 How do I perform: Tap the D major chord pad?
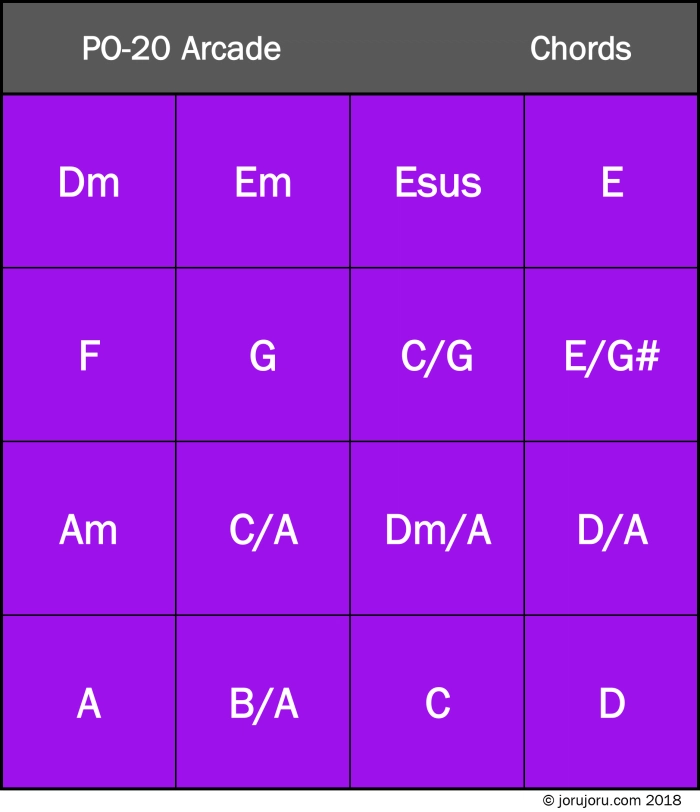pyautogui.click(x=612, y=703)
